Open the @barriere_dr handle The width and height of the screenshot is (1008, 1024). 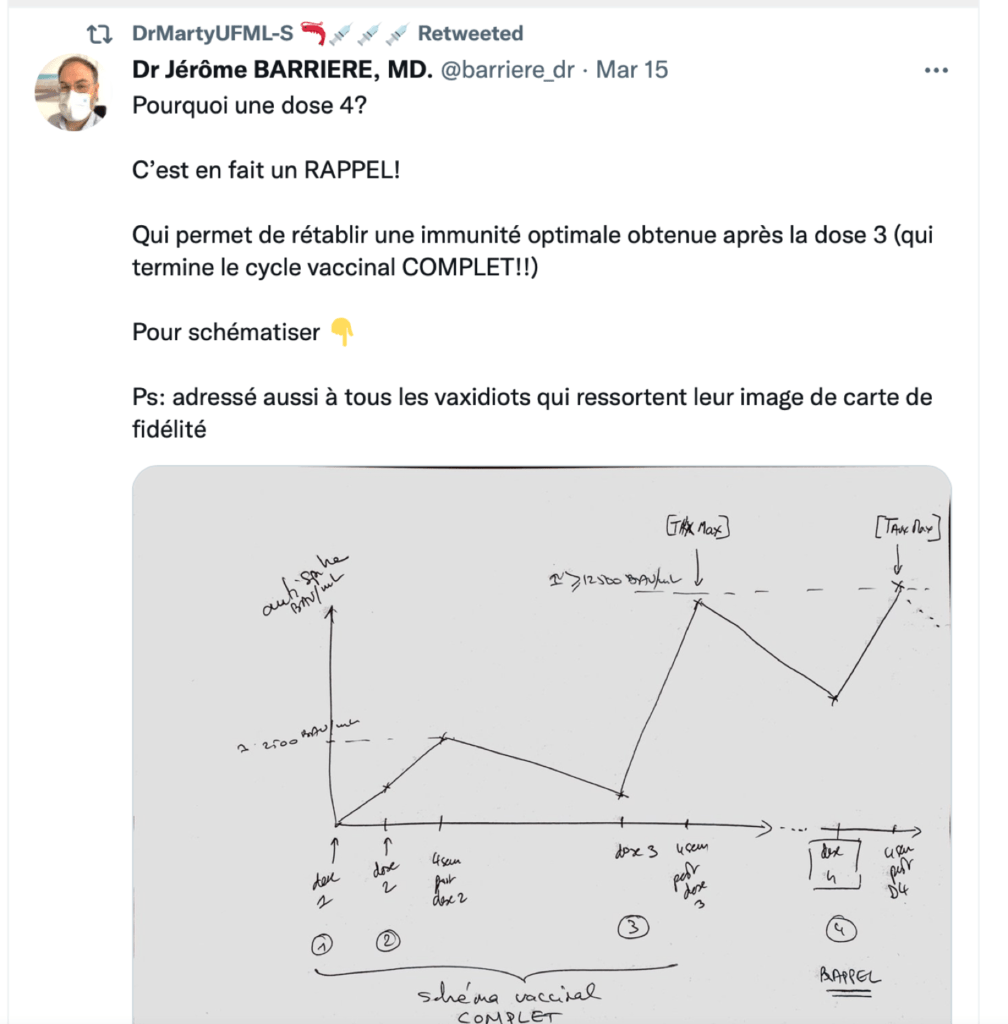(507, 69)
